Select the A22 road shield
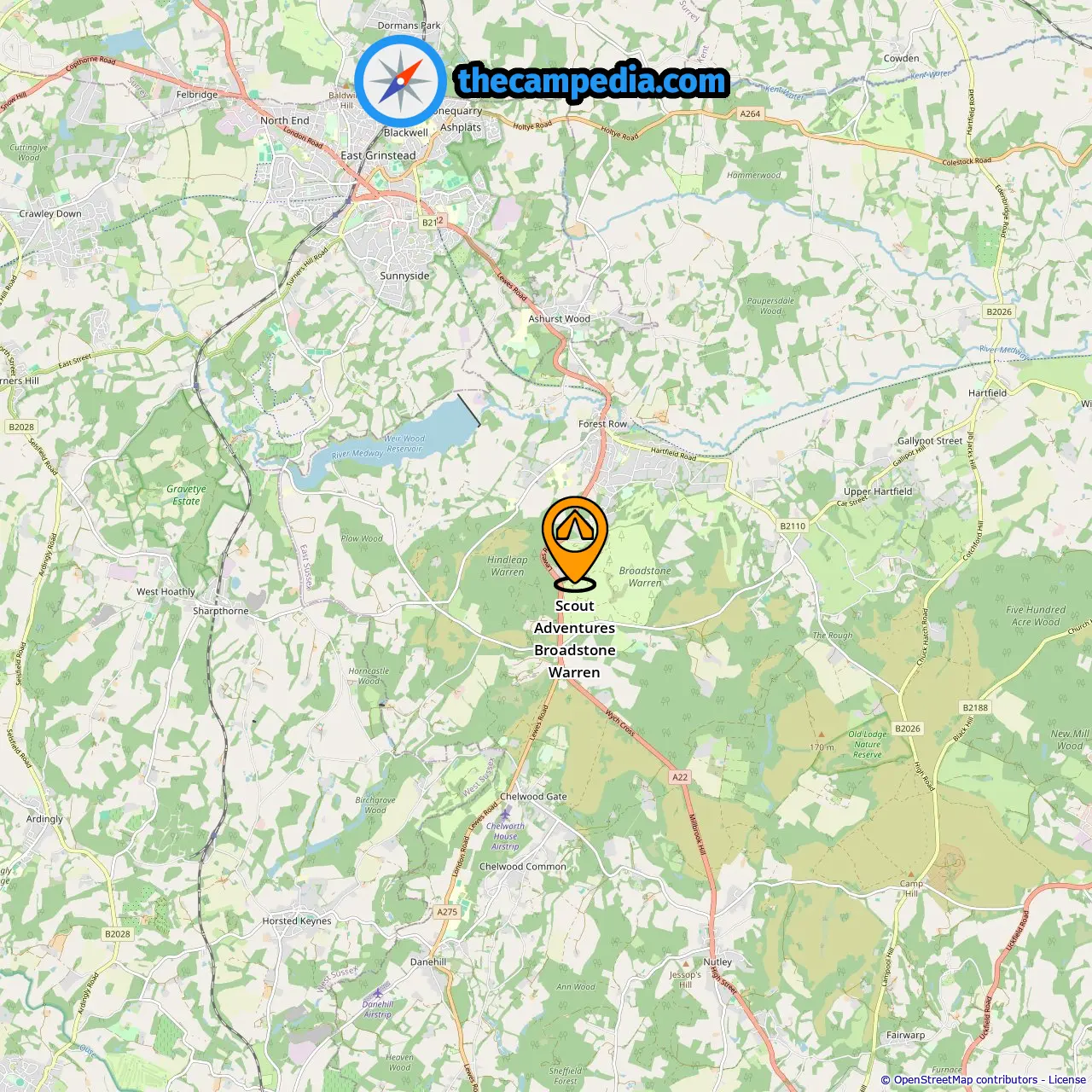This screenshot has height=1092, width=1092. pyautogui.click(x=680, y=777)
